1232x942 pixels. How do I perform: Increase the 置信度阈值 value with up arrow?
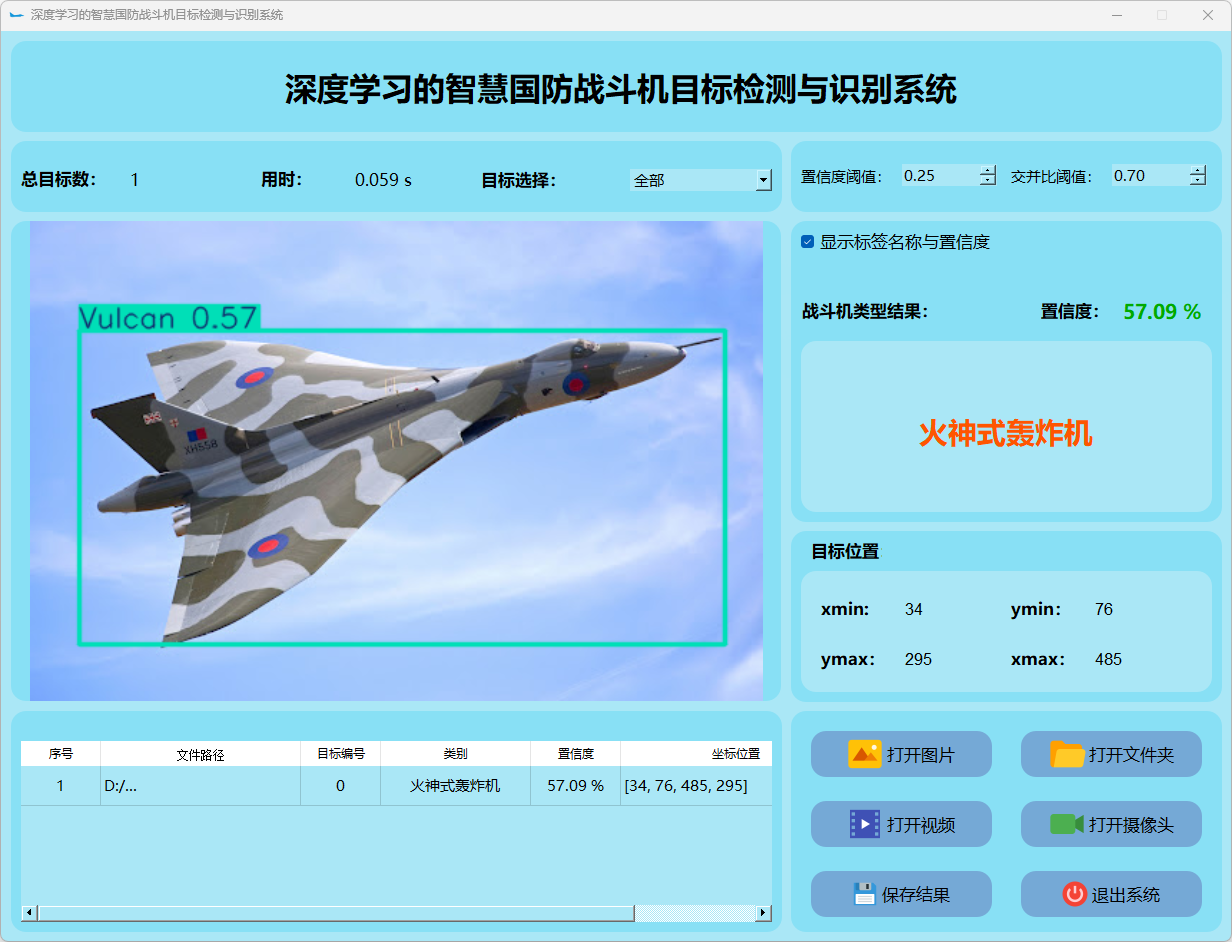(988, 170)
